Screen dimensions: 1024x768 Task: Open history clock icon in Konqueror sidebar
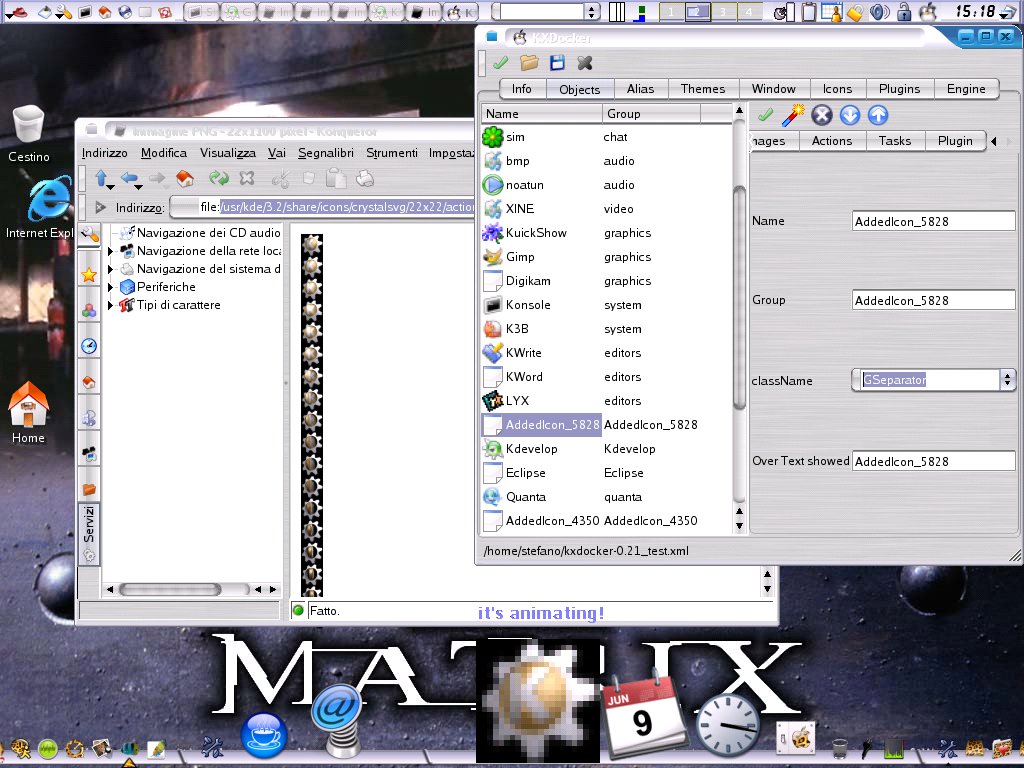(89, 345)
